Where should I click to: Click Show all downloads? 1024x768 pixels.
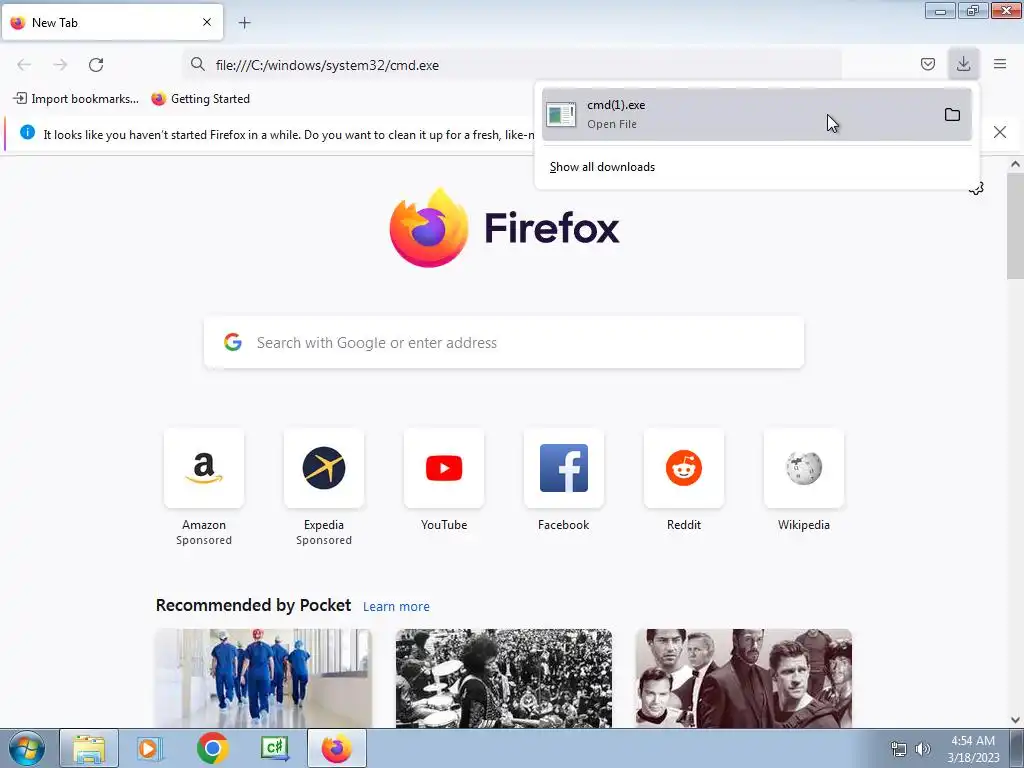[602, 167]
